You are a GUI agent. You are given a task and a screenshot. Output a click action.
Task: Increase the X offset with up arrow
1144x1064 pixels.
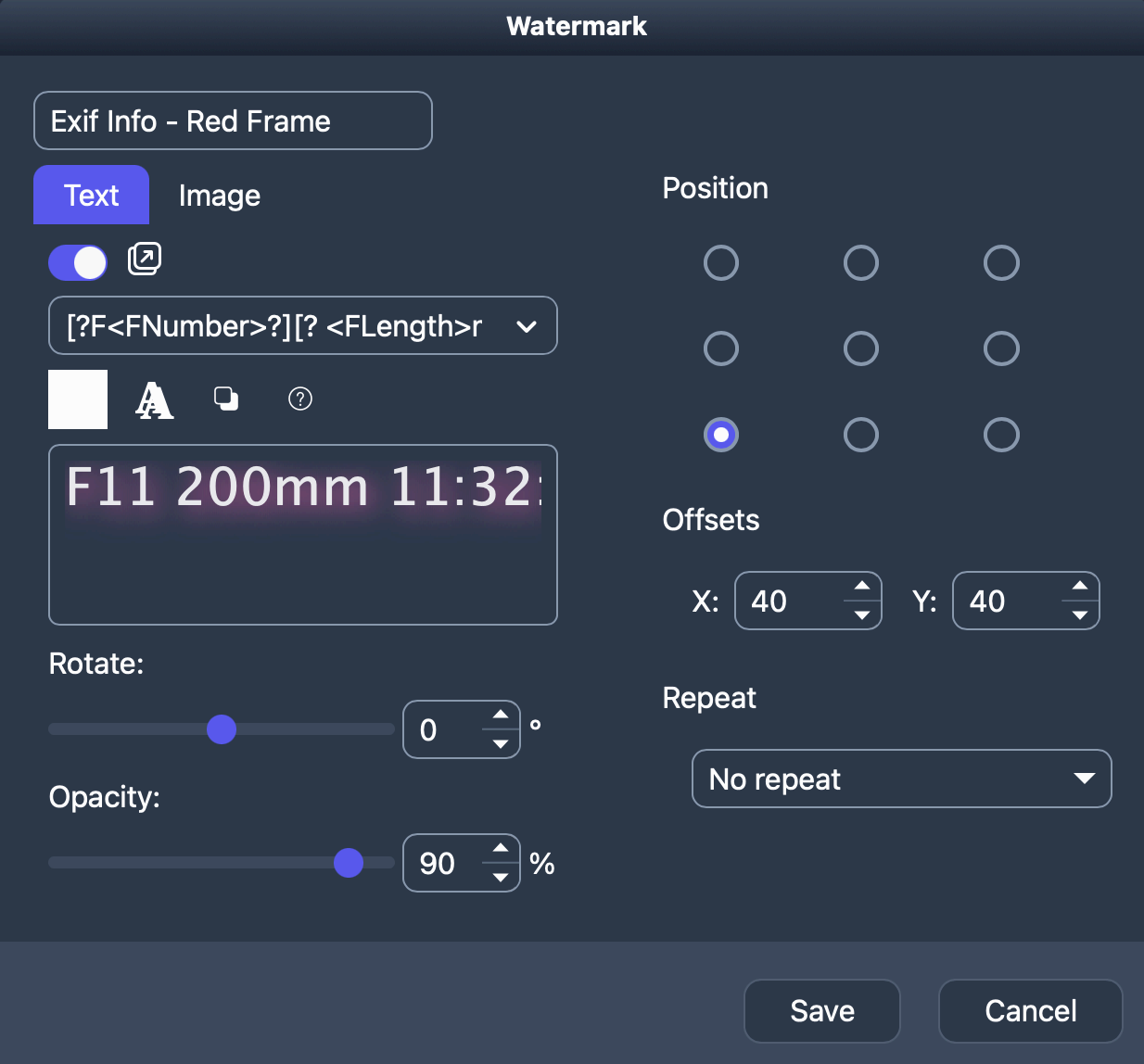point(862,586)
